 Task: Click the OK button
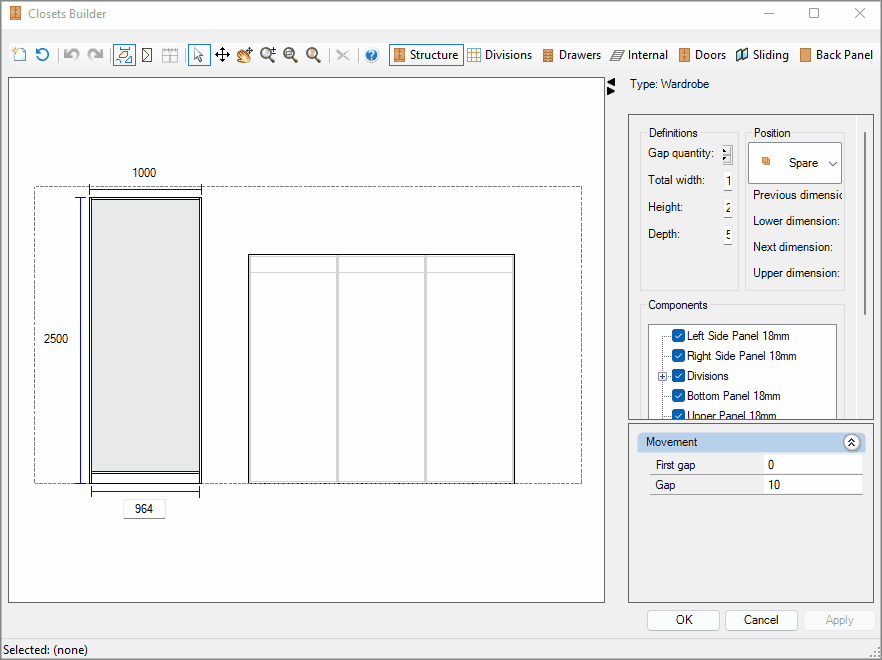(683, 620)
